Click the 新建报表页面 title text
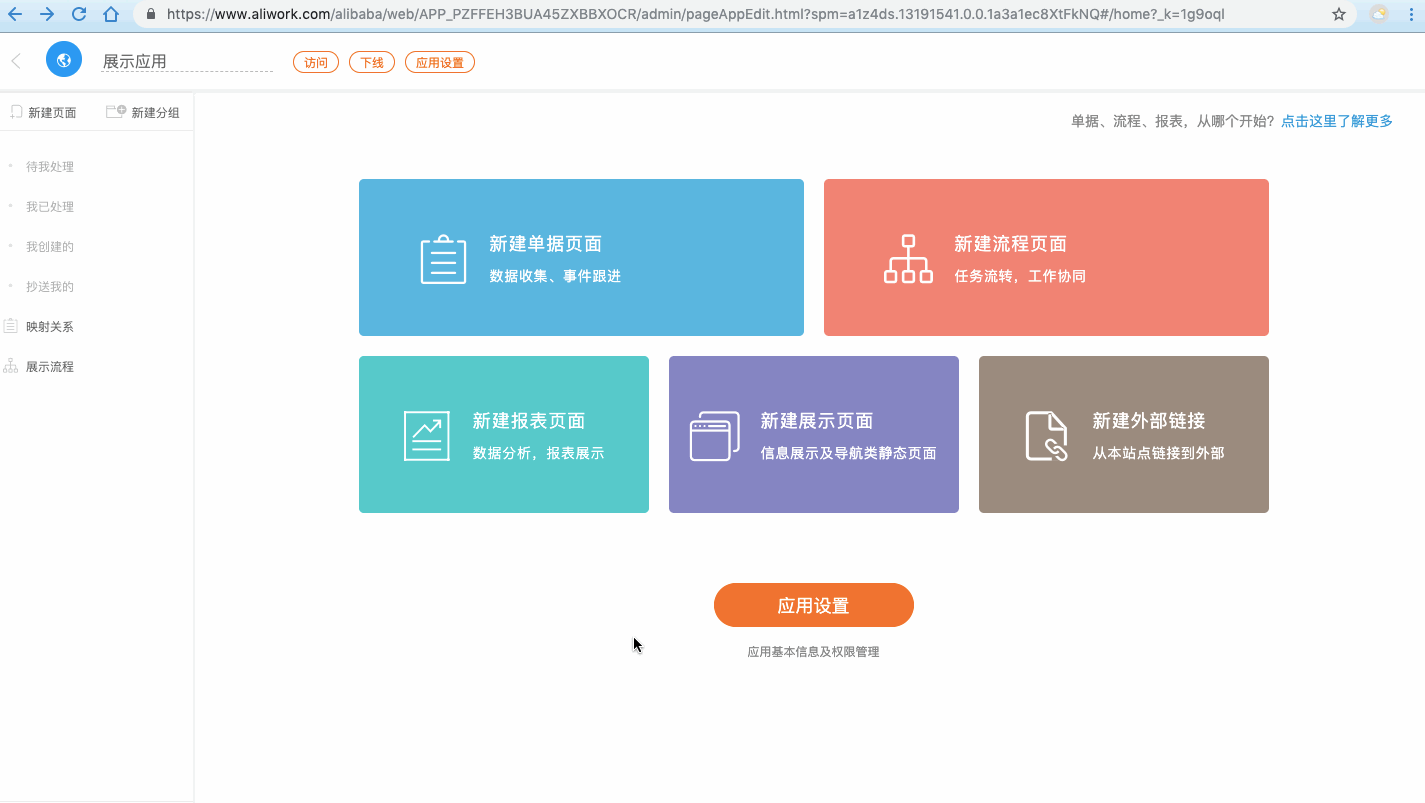The image size is (1425, 803). (x=529, y=421)
